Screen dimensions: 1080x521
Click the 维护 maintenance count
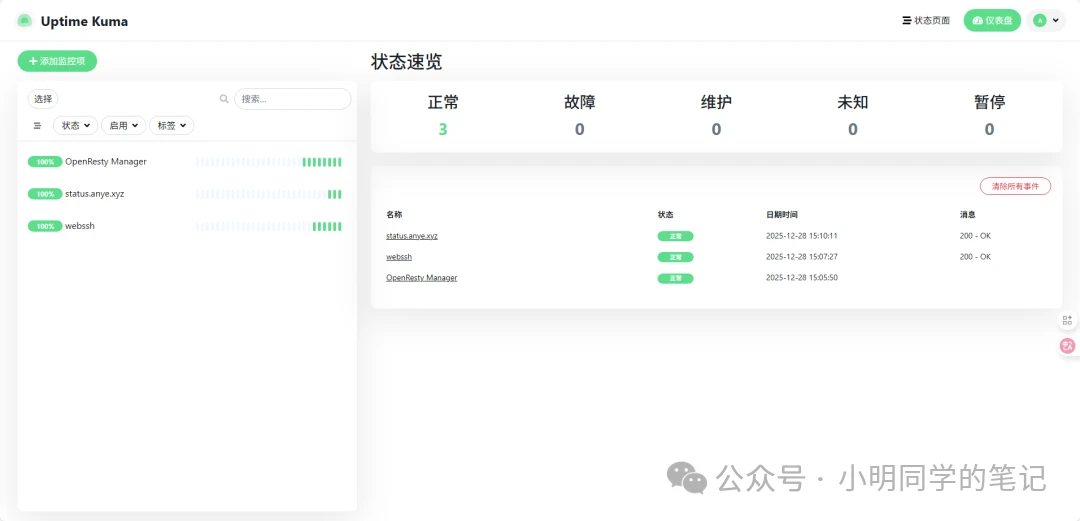(716, 129)
